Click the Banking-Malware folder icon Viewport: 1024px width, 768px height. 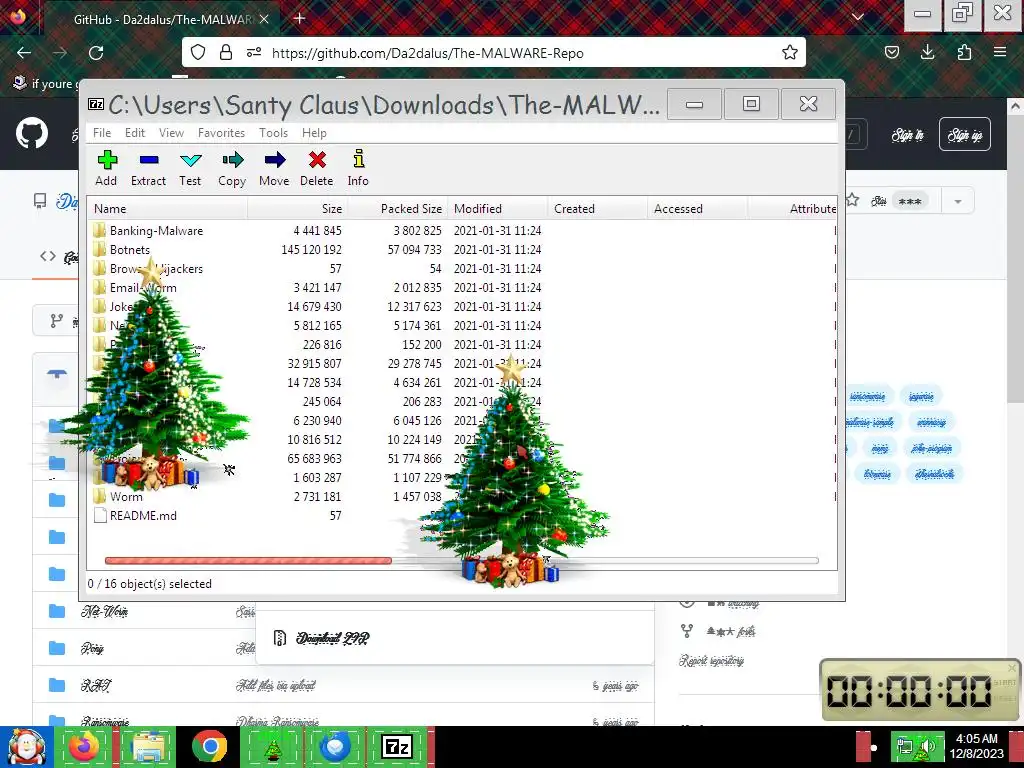[99, 230]
